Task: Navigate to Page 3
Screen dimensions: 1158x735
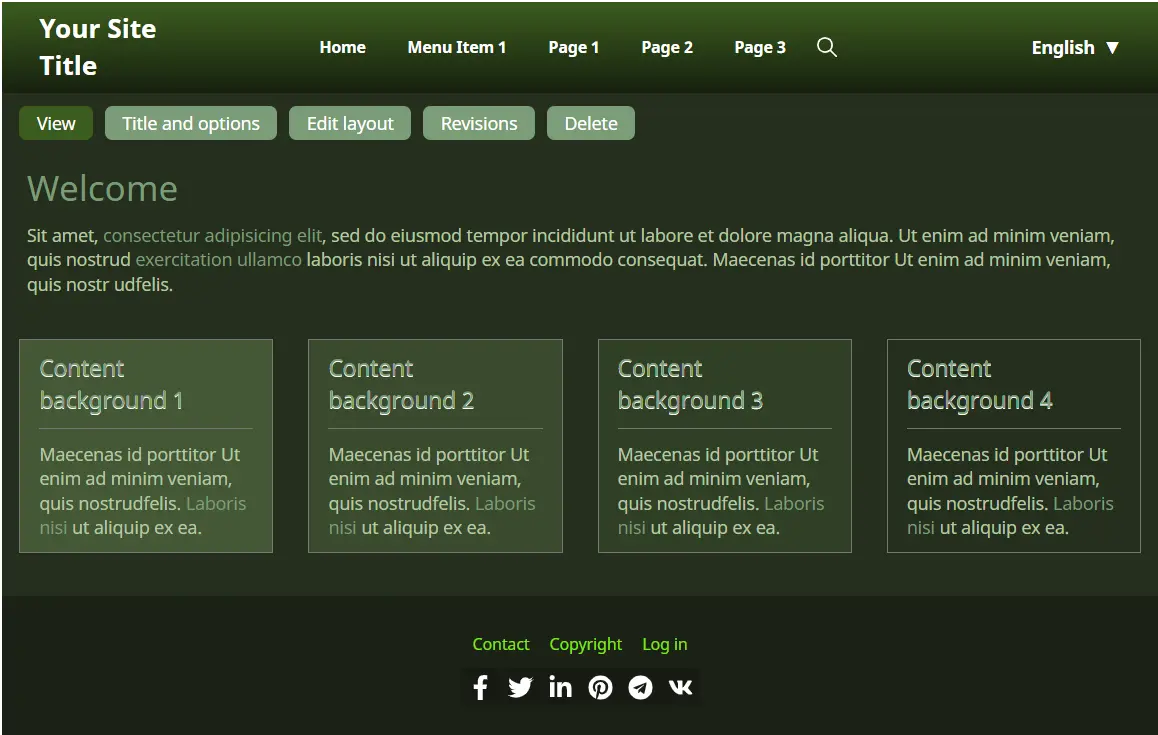Action: coord(759,47)
